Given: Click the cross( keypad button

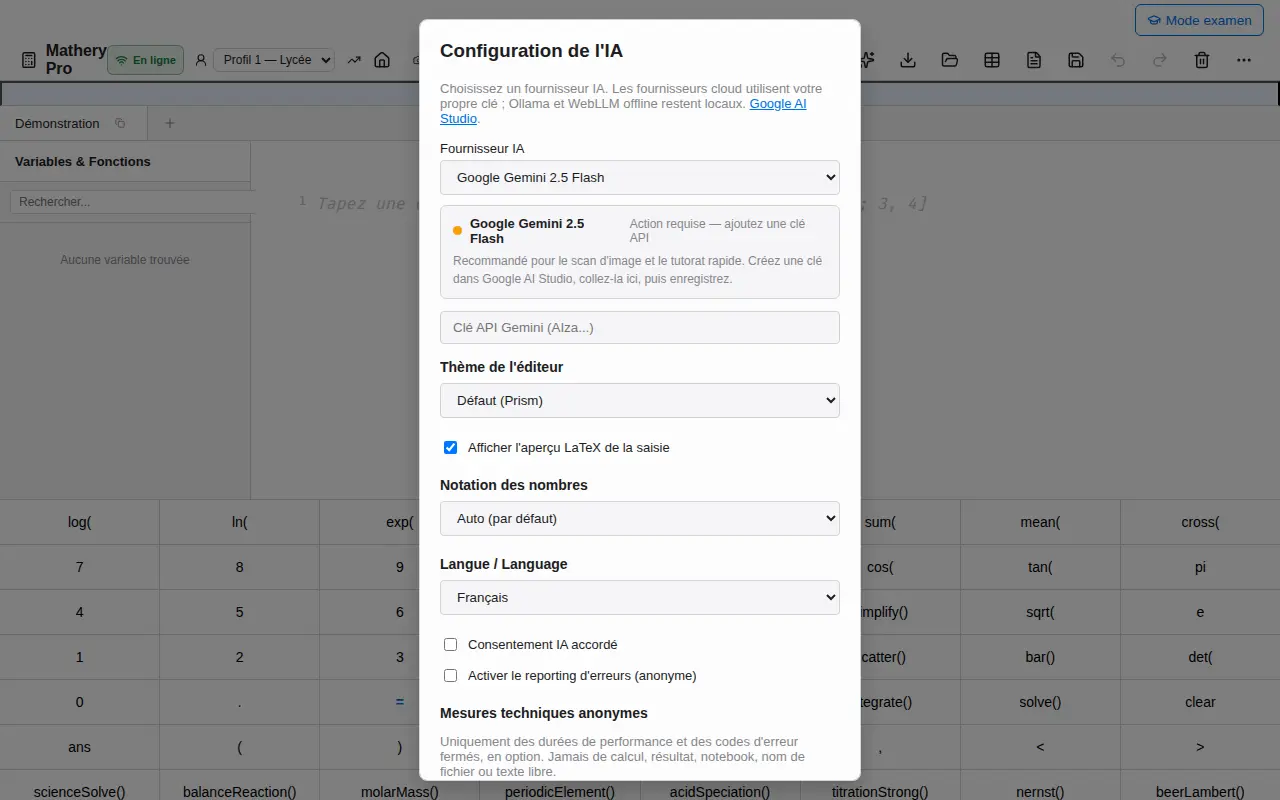Looking at the screenshot, I should click(x=1200, y=522).
